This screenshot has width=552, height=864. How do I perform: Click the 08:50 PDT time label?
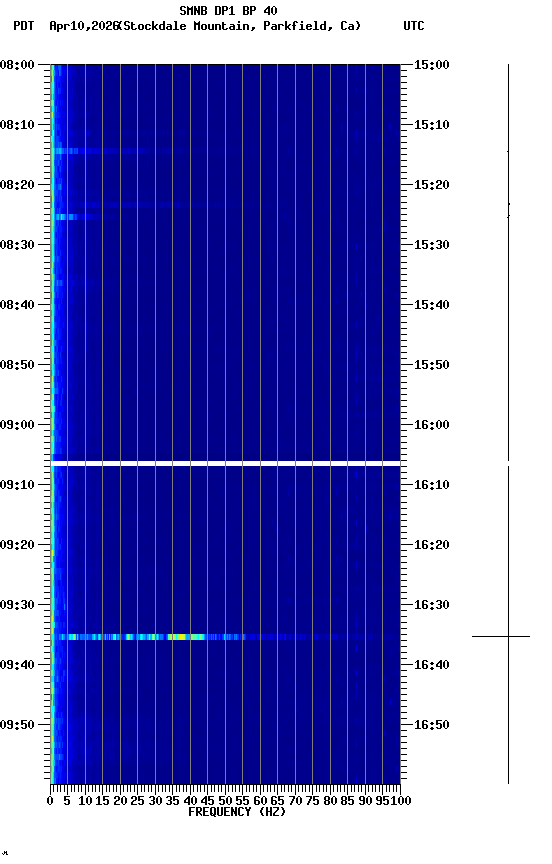pos(17,365)
